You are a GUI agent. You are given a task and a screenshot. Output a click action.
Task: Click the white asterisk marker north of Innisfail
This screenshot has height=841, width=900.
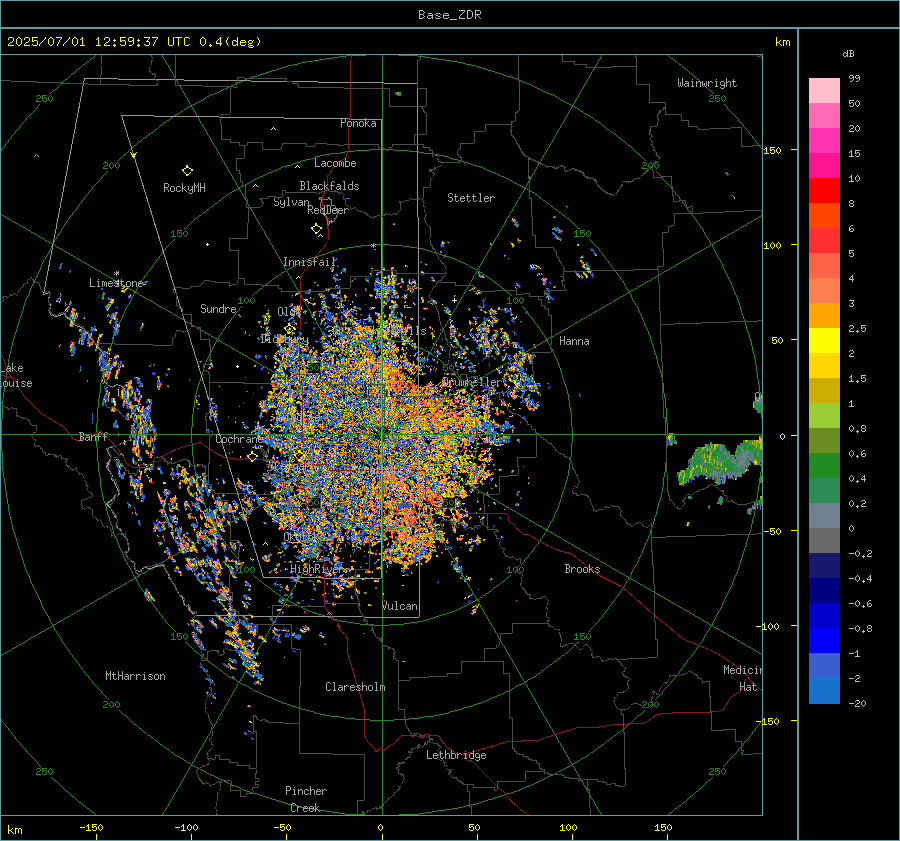[373, 246]
